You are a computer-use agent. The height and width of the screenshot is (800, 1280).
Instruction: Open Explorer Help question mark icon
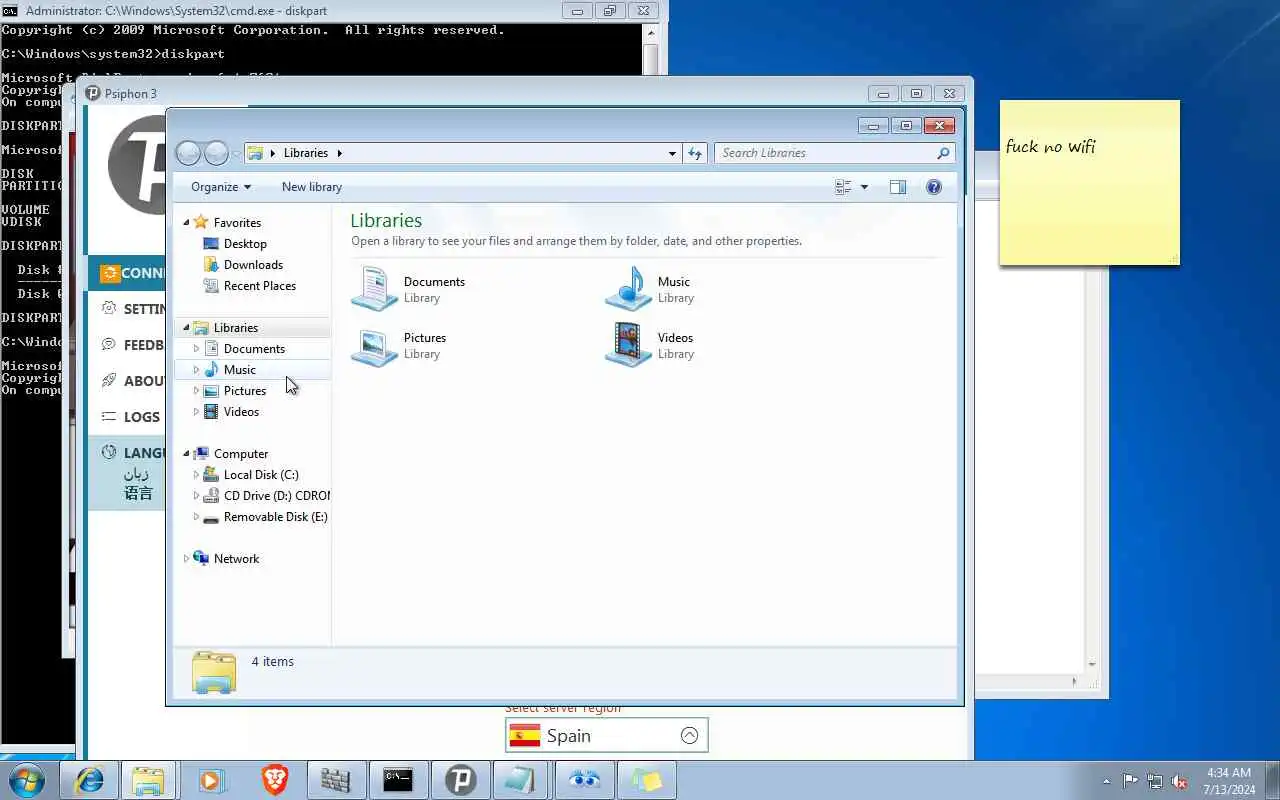[934, 187]
